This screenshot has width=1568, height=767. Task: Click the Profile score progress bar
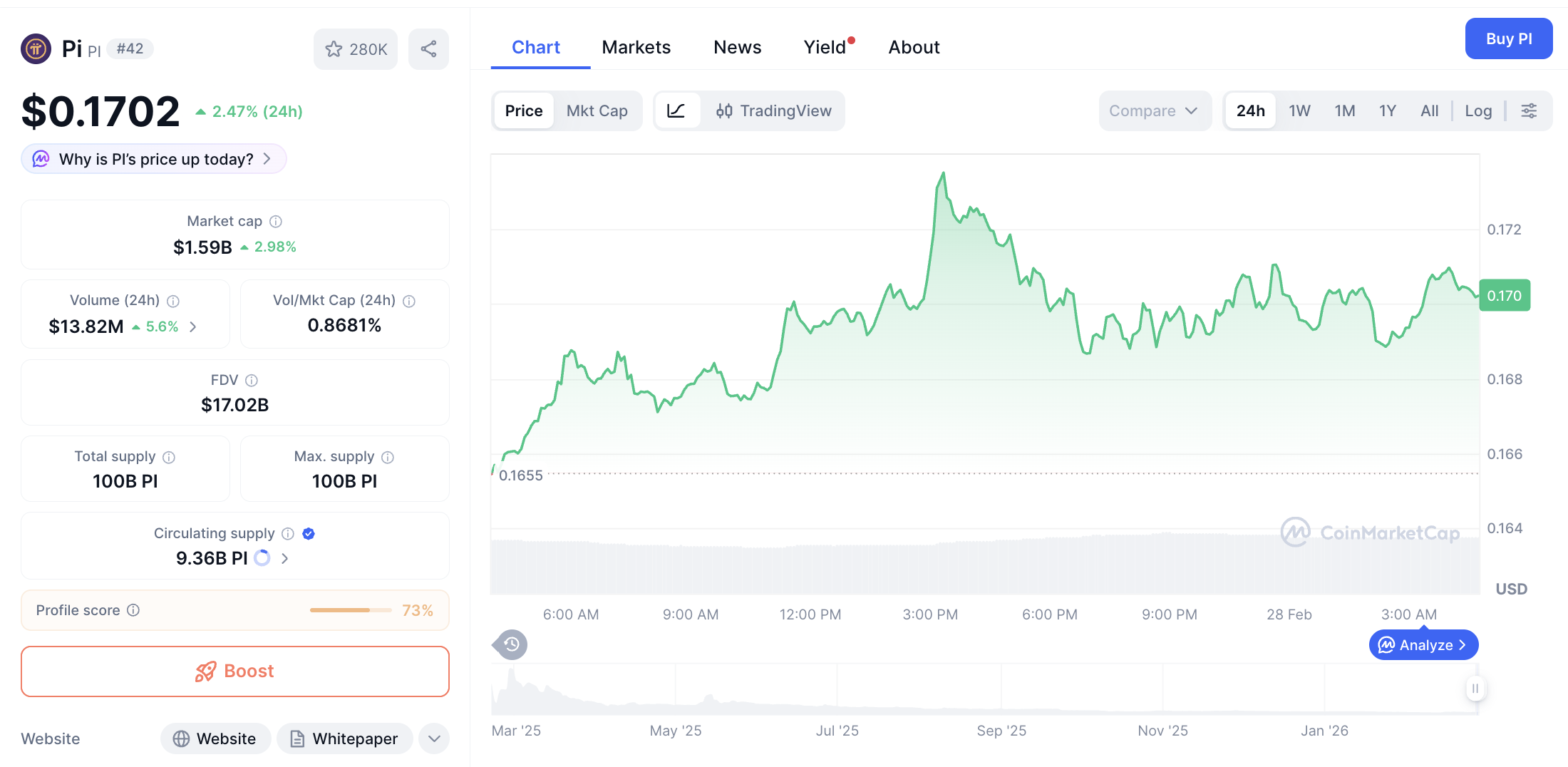[x=350, y=610]
